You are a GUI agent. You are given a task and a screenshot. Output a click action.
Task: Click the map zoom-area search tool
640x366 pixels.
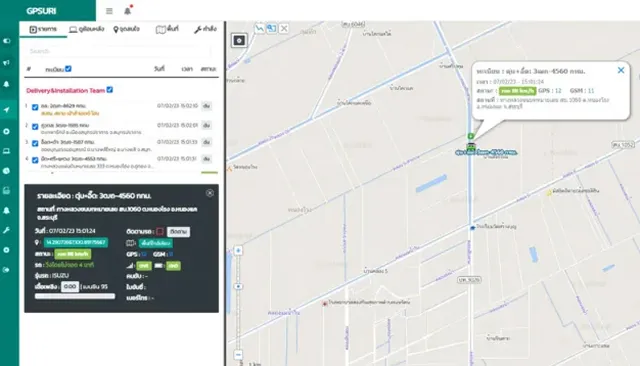pos(271,28)
